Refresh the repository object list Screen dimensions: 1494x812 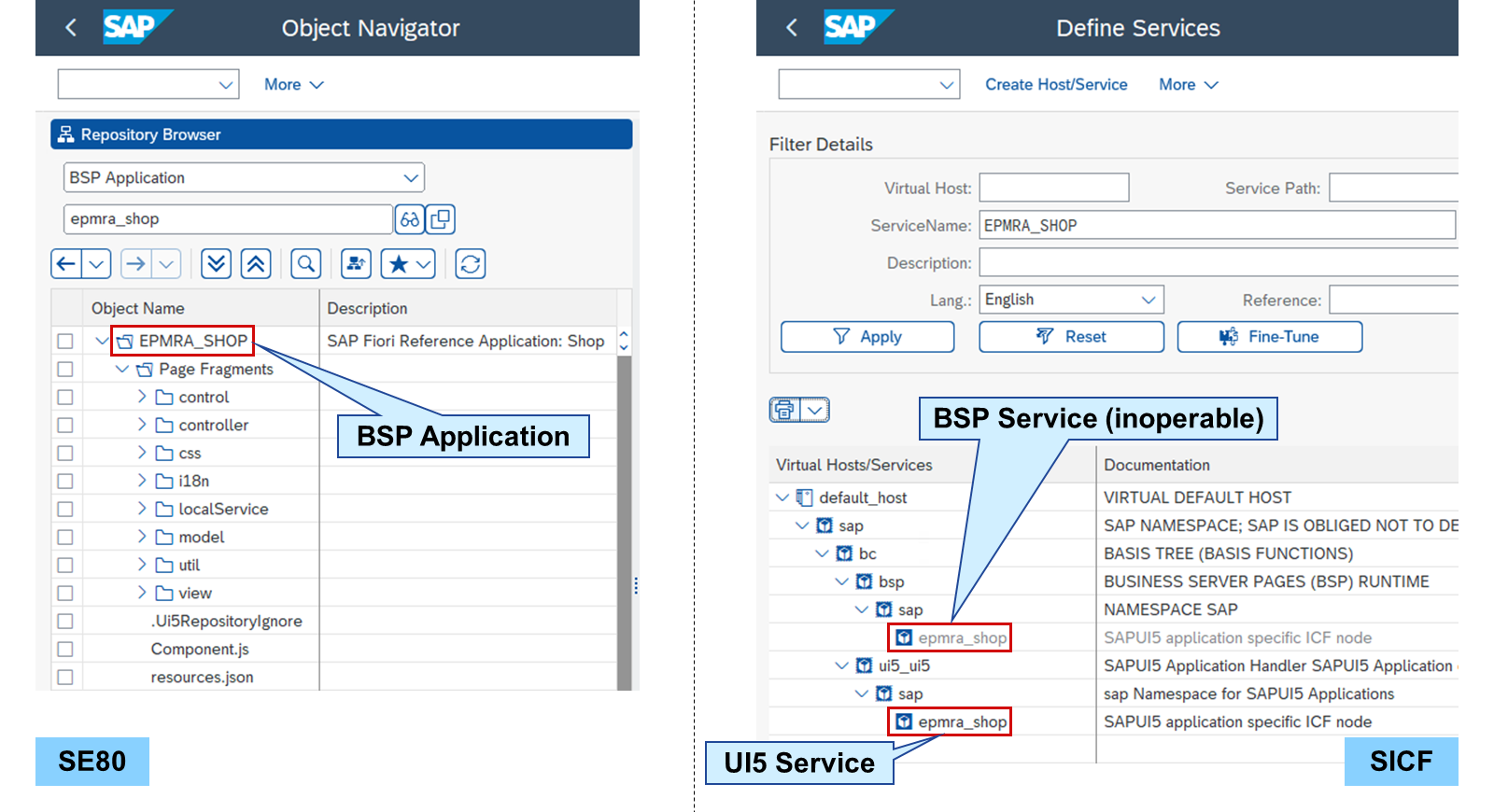[471, 264]
